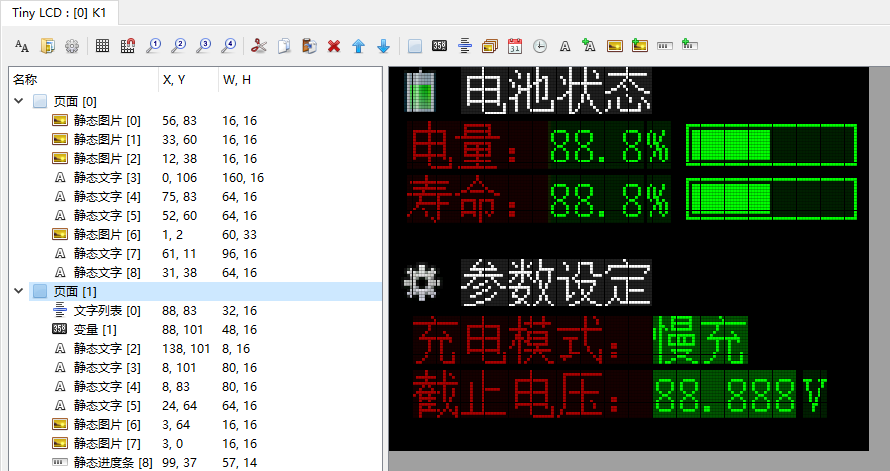Image resolution: width=890 pixels, height=471 pixels.
Task: Insert dynamic picture (with plus)
Action: click(x=640, y=46)
